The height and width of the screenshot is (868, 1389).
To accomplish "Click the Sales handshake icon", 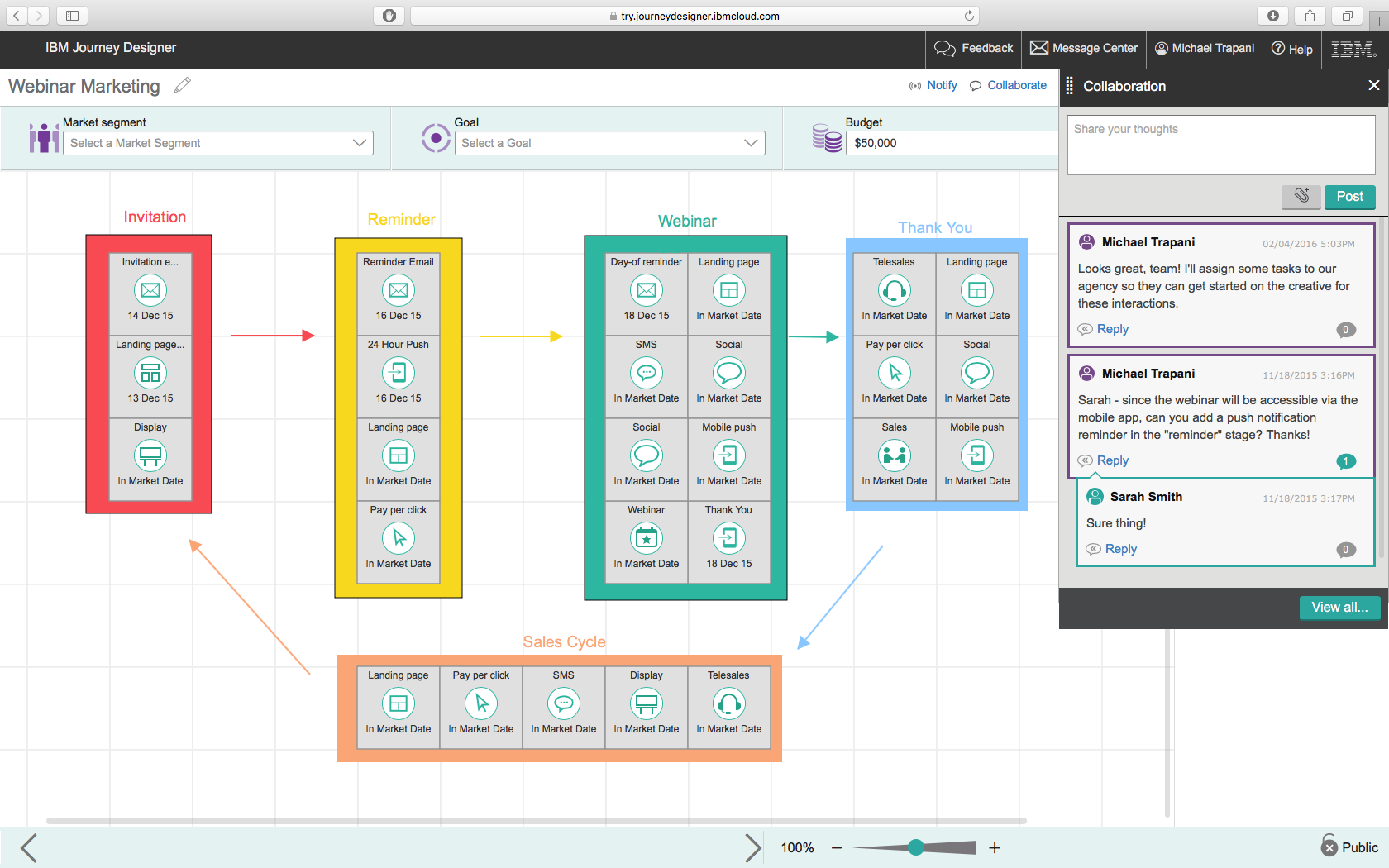I will (894, 455).
